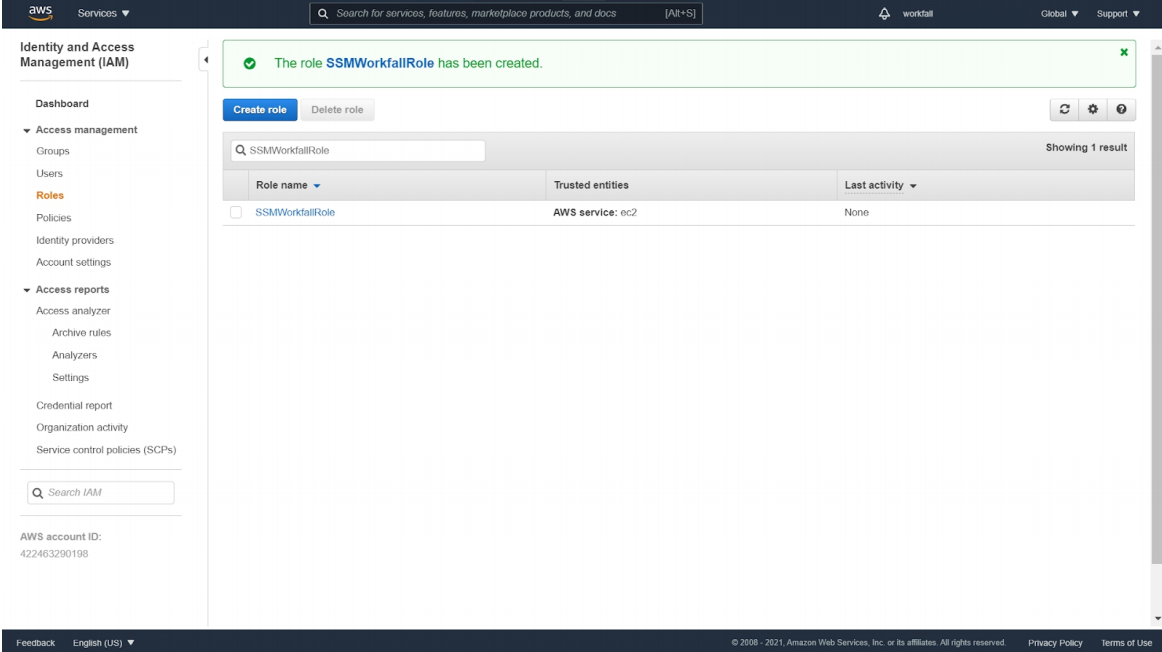This screenshot has width=1162, height=652.
Task: Open Organization activity in sidebar
Action: (x=82, y=428)
